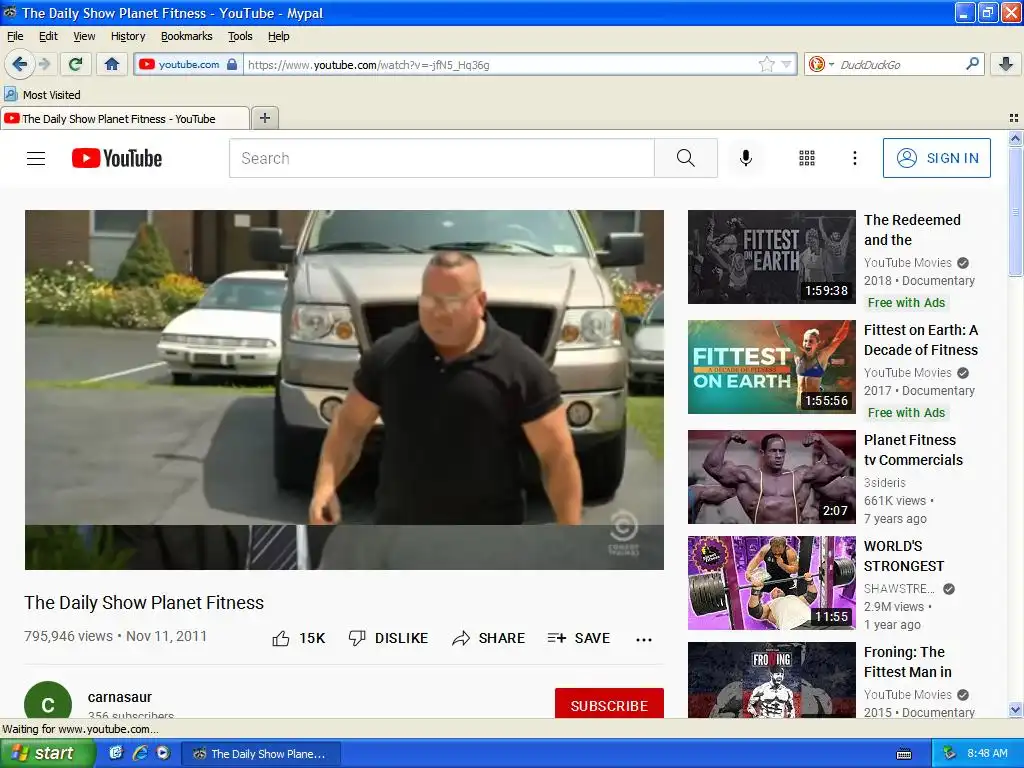Click the YouTube search magnifier button
The width and height of the screenshot is (1024, 768).
pos(686,158)
